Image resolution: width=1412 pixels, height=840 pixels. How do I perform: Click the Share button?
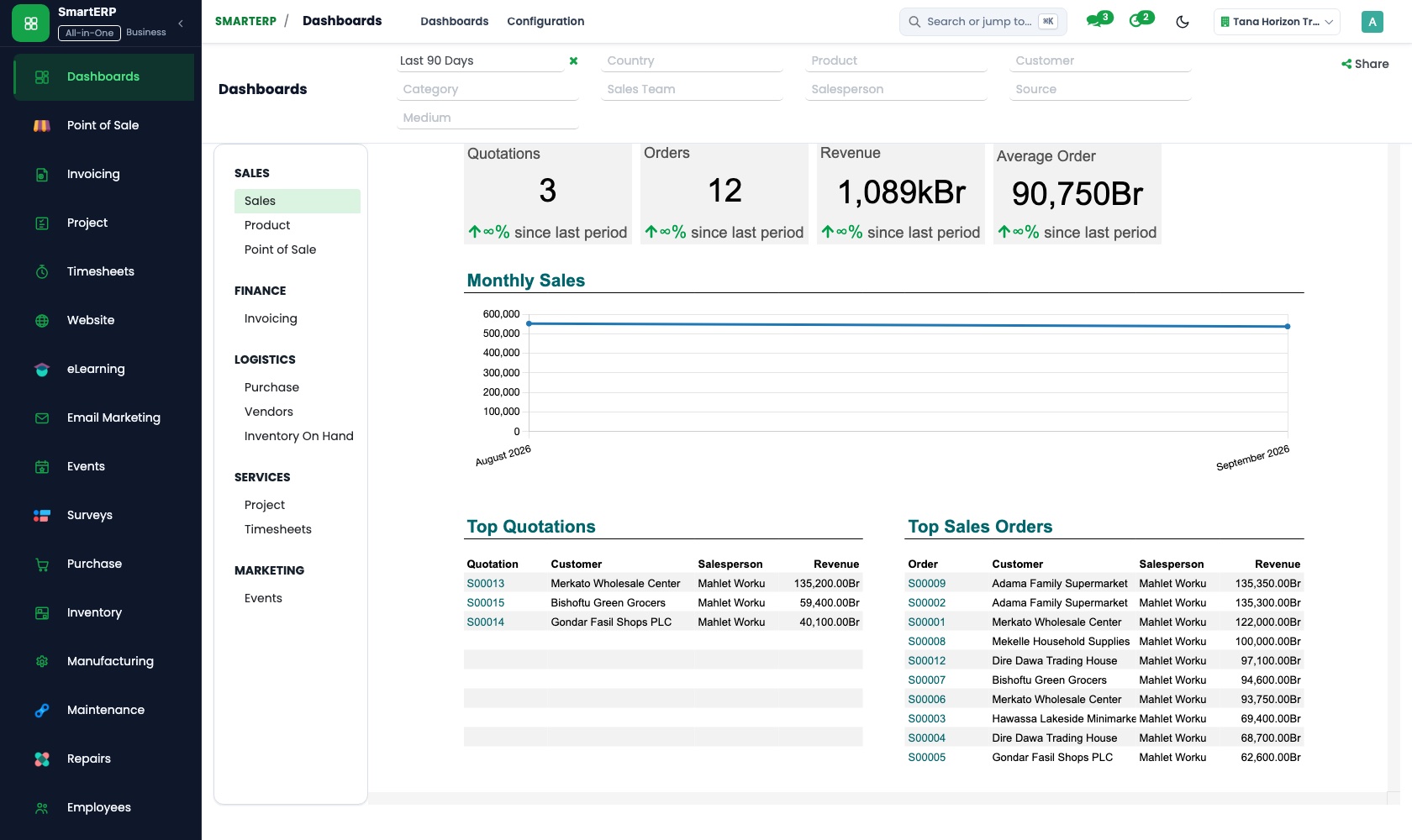point(1365,64)
